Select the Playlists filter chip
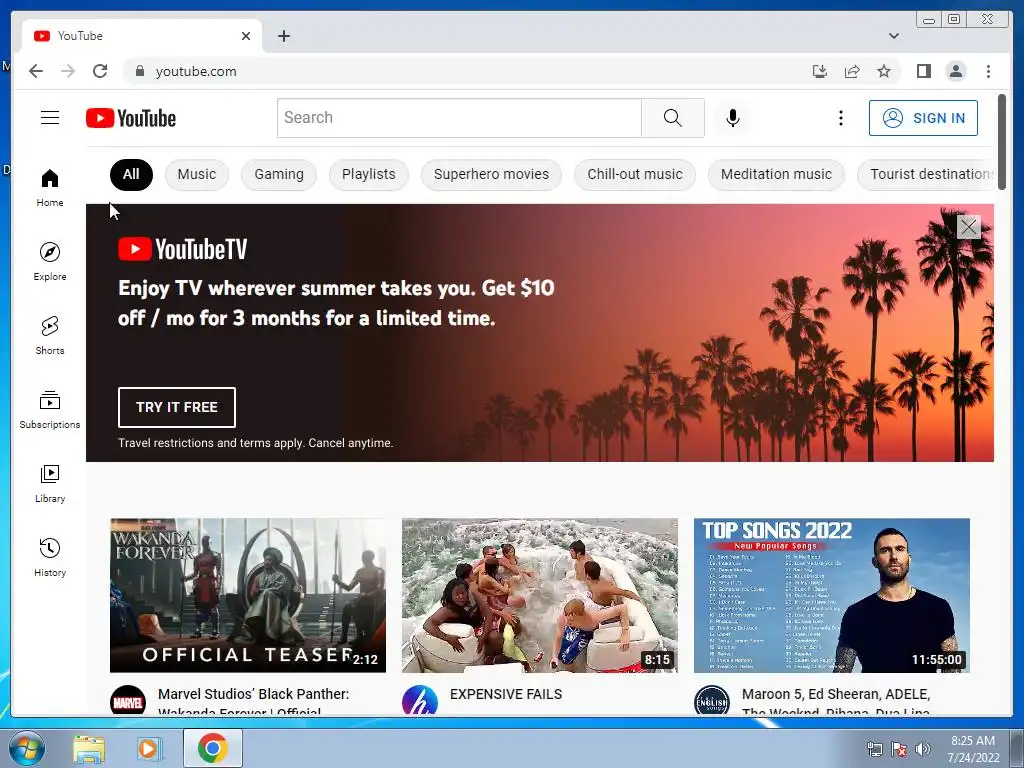1024x768 pixels. point(368,174)
